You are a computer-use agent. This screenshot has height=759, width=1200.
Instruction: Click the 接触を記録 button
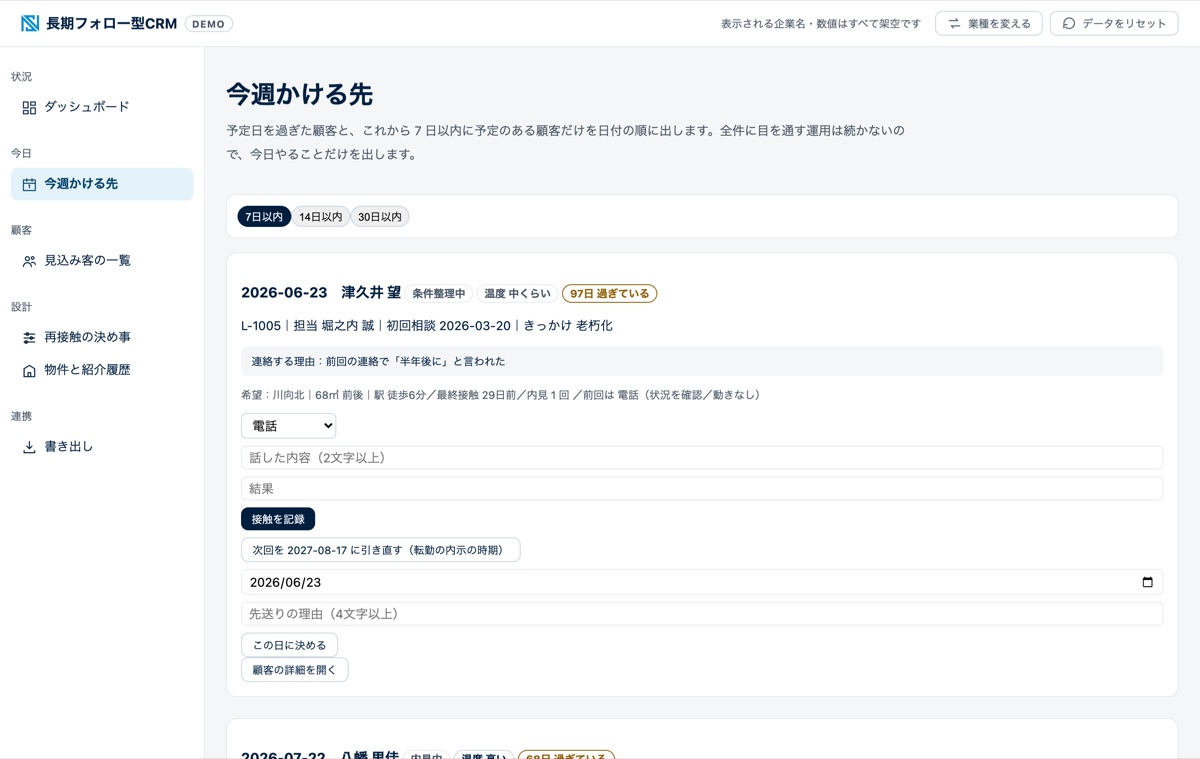click(x=278, y=519)
